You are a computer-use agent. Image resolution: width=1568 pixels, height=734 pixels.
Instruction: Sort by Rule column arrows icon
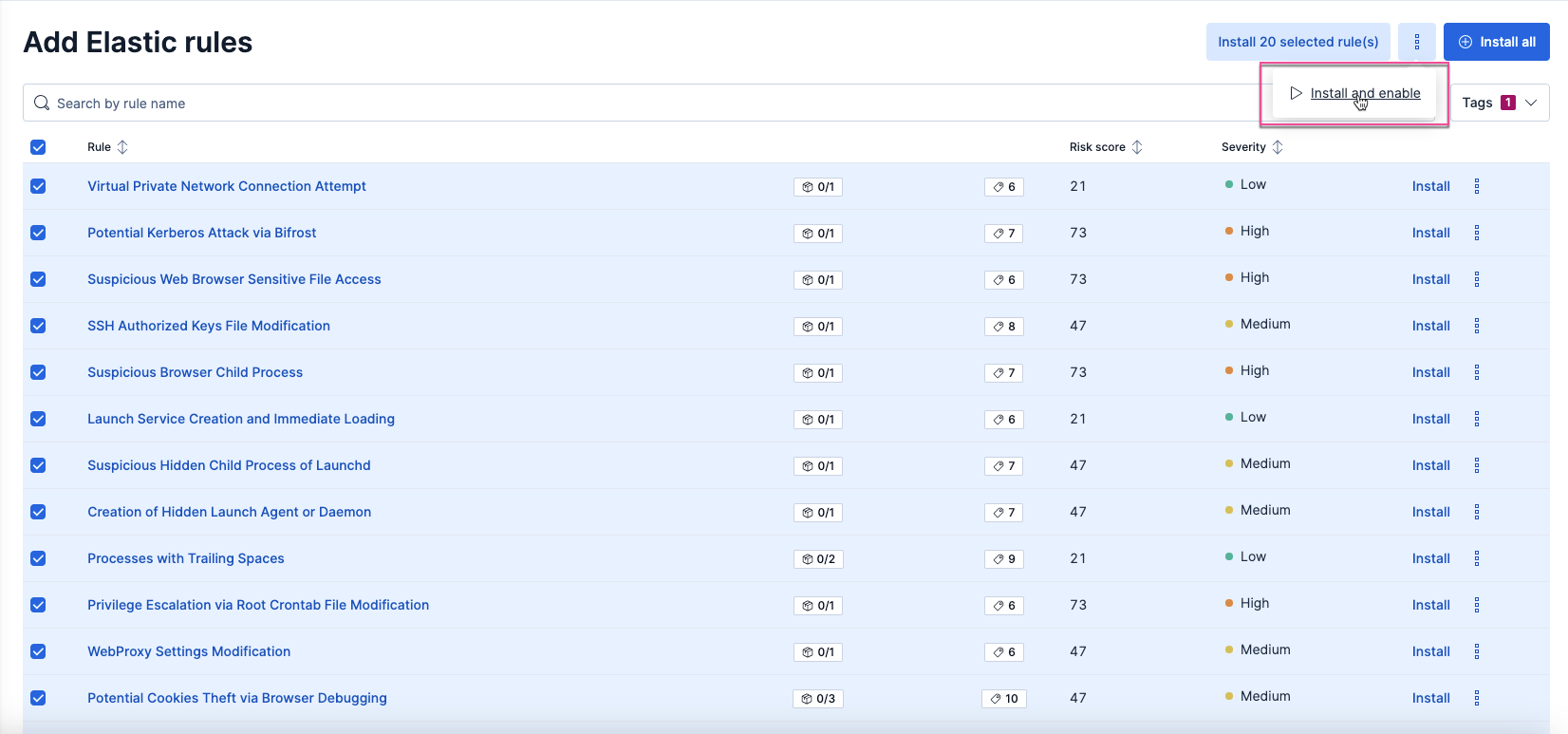pyautogui.click(x=122, y=147)
